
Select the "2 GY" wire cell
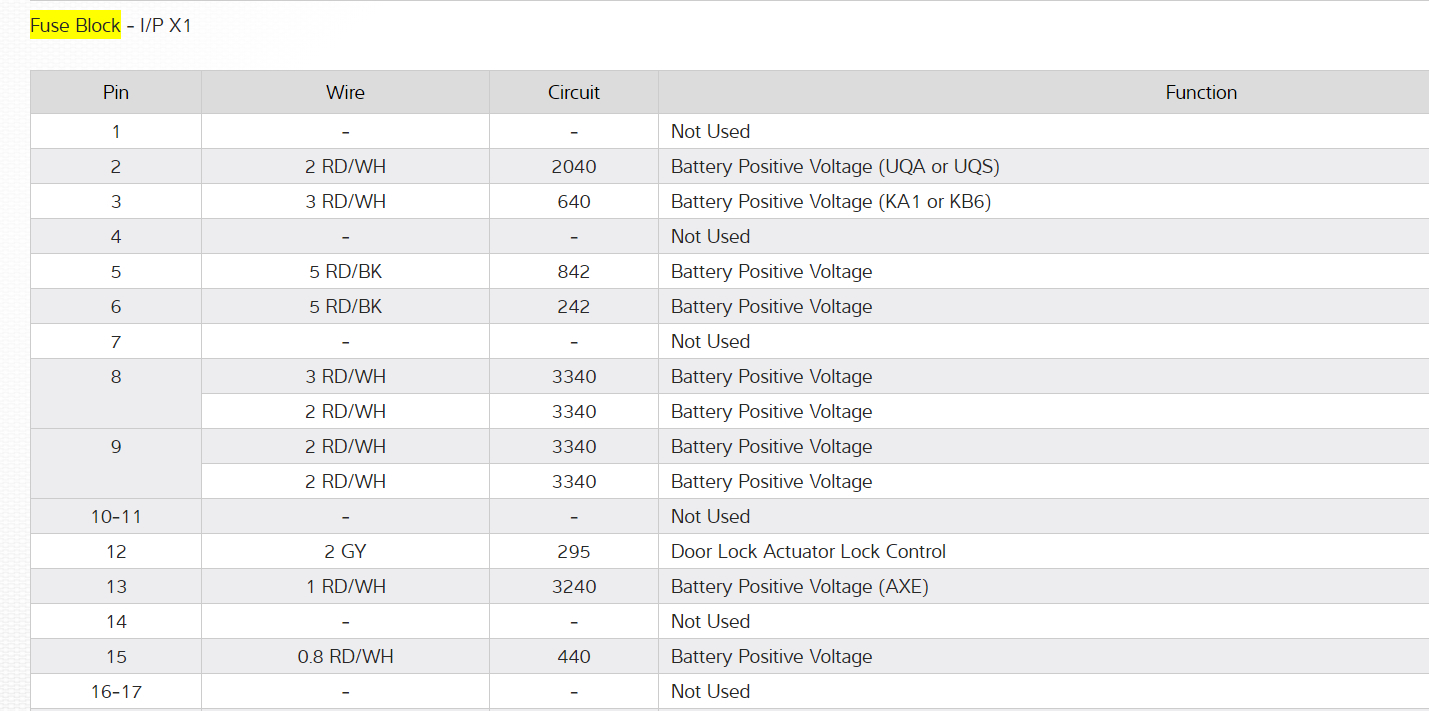(x=345, y=552)
